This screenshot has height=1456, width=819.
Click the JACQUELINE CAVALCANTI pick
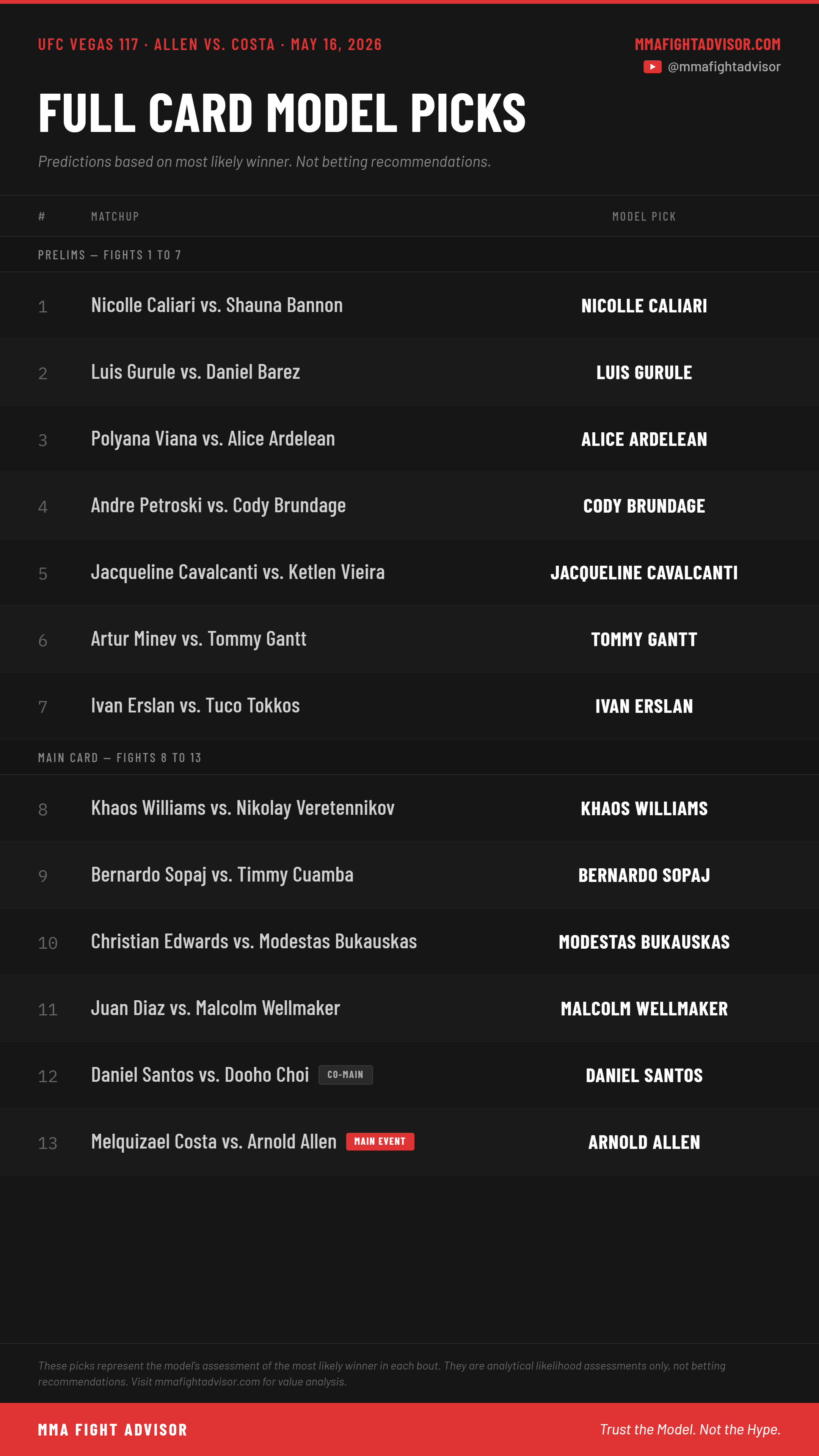[644, 573]
